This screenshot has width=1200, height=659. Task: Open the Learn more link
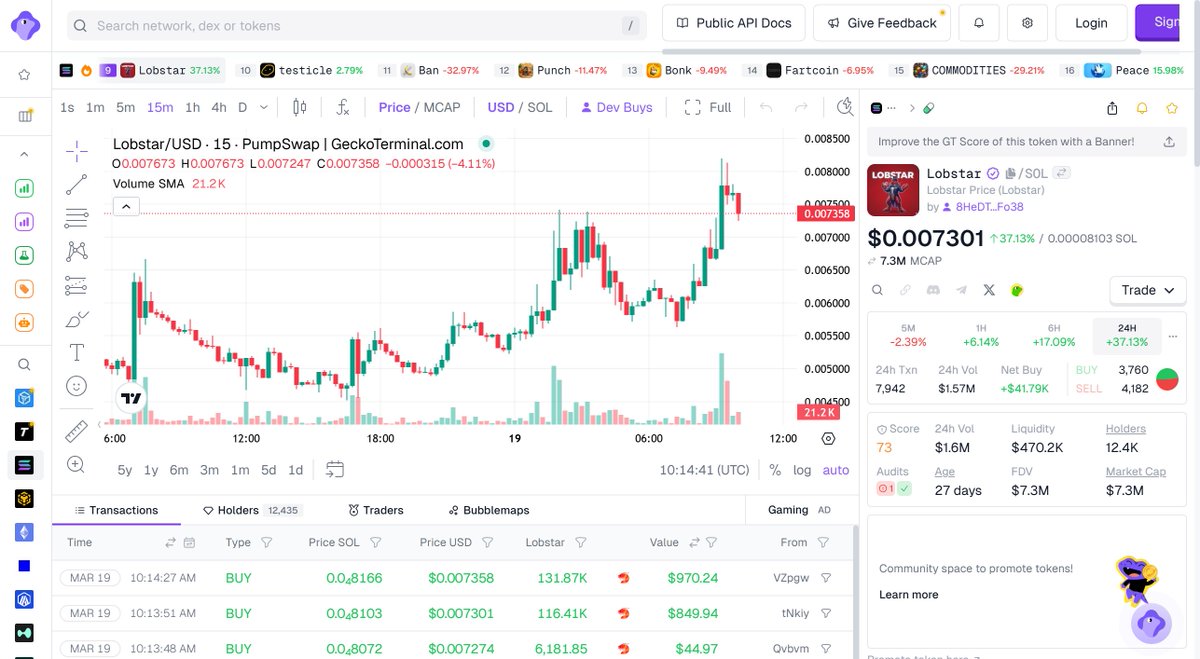pos(908,595)
